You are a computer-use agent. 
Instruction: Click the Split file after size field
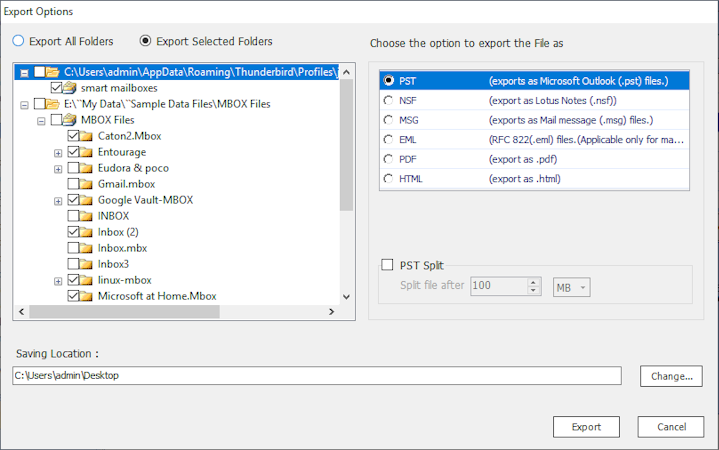click(x=499, y=286)
